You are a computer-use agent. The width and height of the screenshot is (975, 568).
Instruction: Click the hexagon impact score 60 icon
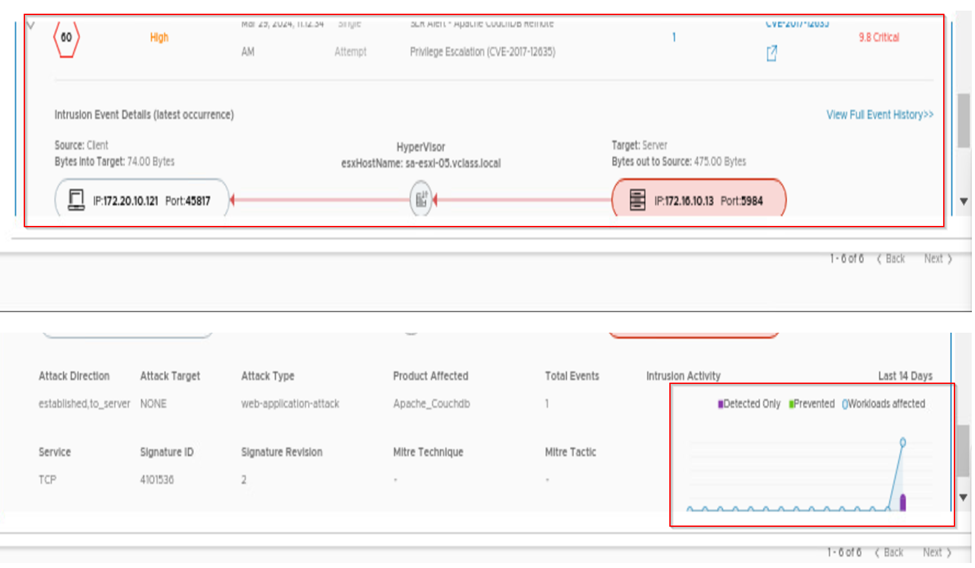(66, 38)
